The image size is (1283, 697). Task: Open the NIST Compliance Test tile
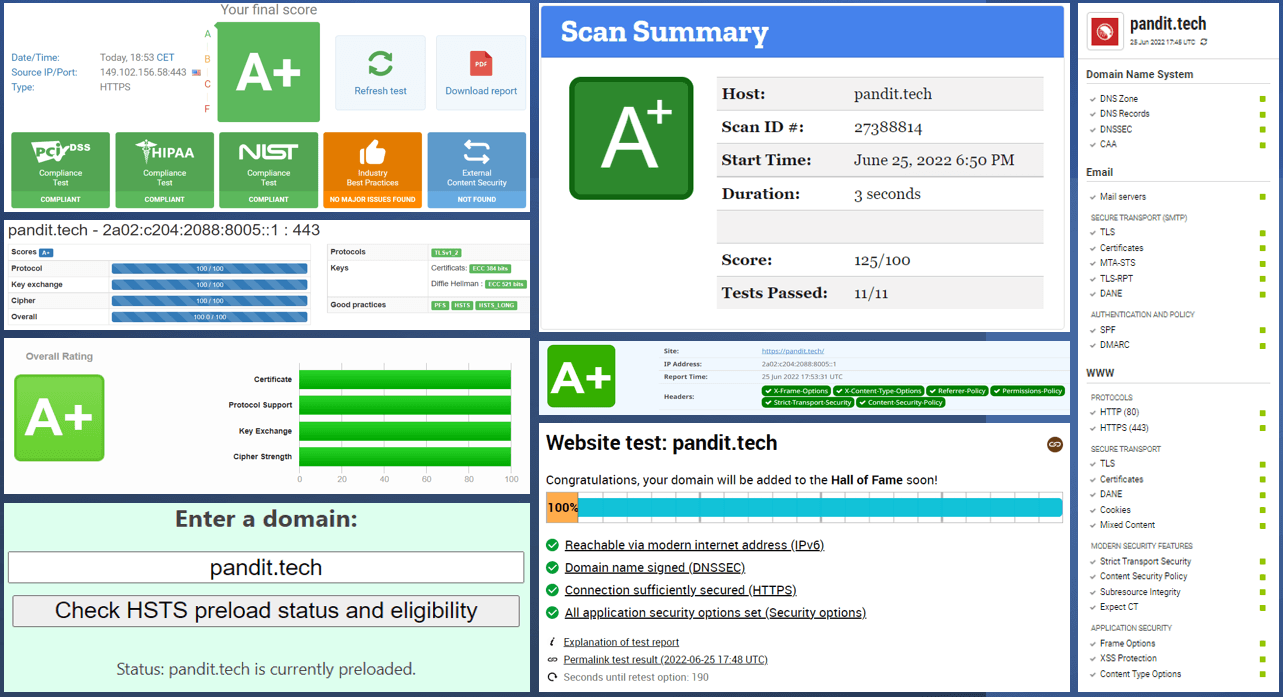(268, 169)
